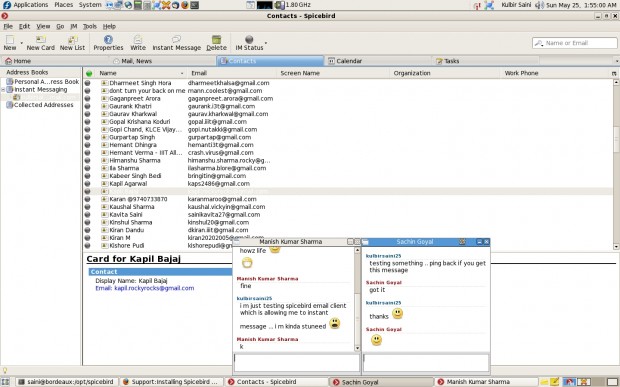Click the New toolbar icon
The height and width of the screenshot is (387, 620).
click(9, 40)
